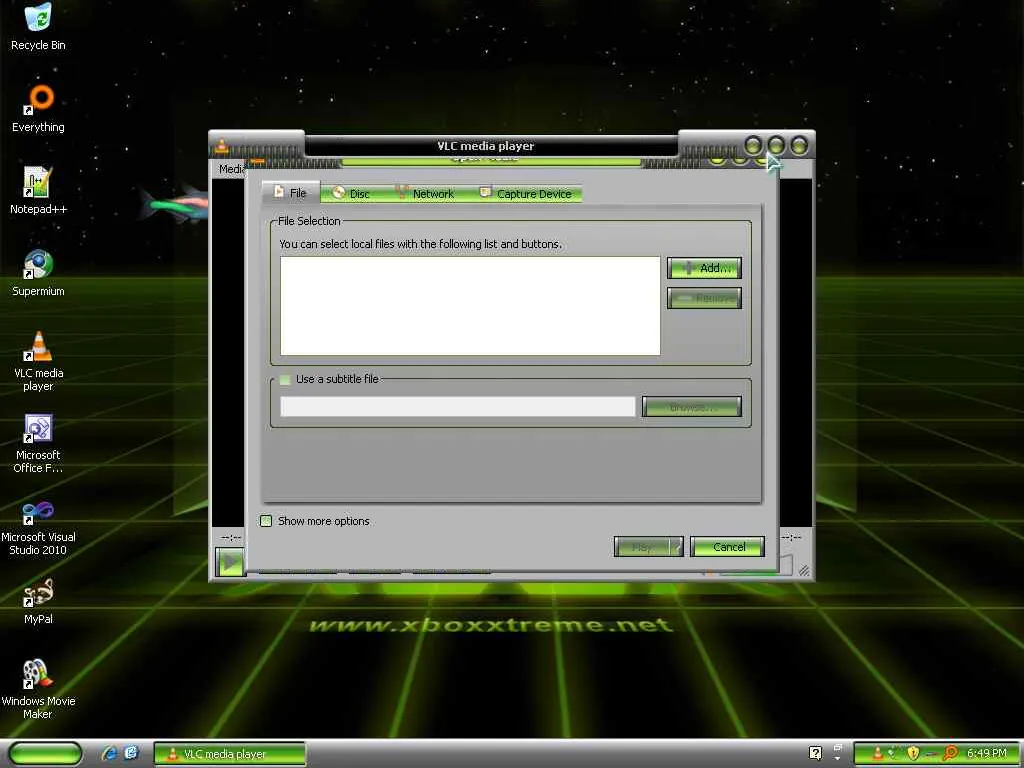Click the second quick launch browser icon

[131, 753]
